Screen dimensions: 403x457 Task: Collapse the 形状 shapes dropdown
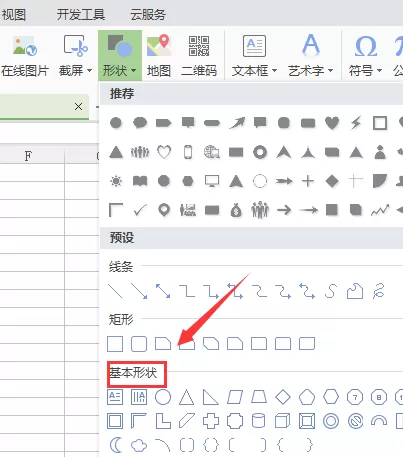coord(120,56)
